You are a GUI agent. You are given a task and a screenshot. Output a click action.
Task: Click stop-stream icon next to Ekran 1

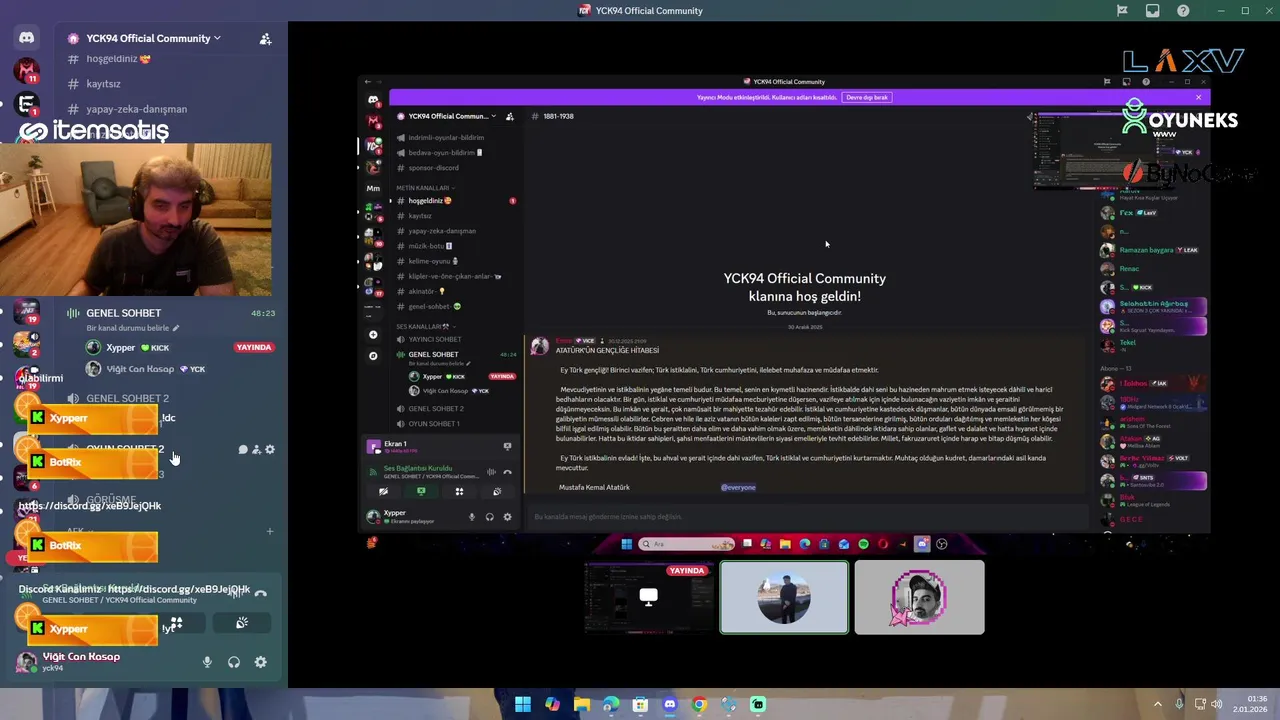click(507, 446)
